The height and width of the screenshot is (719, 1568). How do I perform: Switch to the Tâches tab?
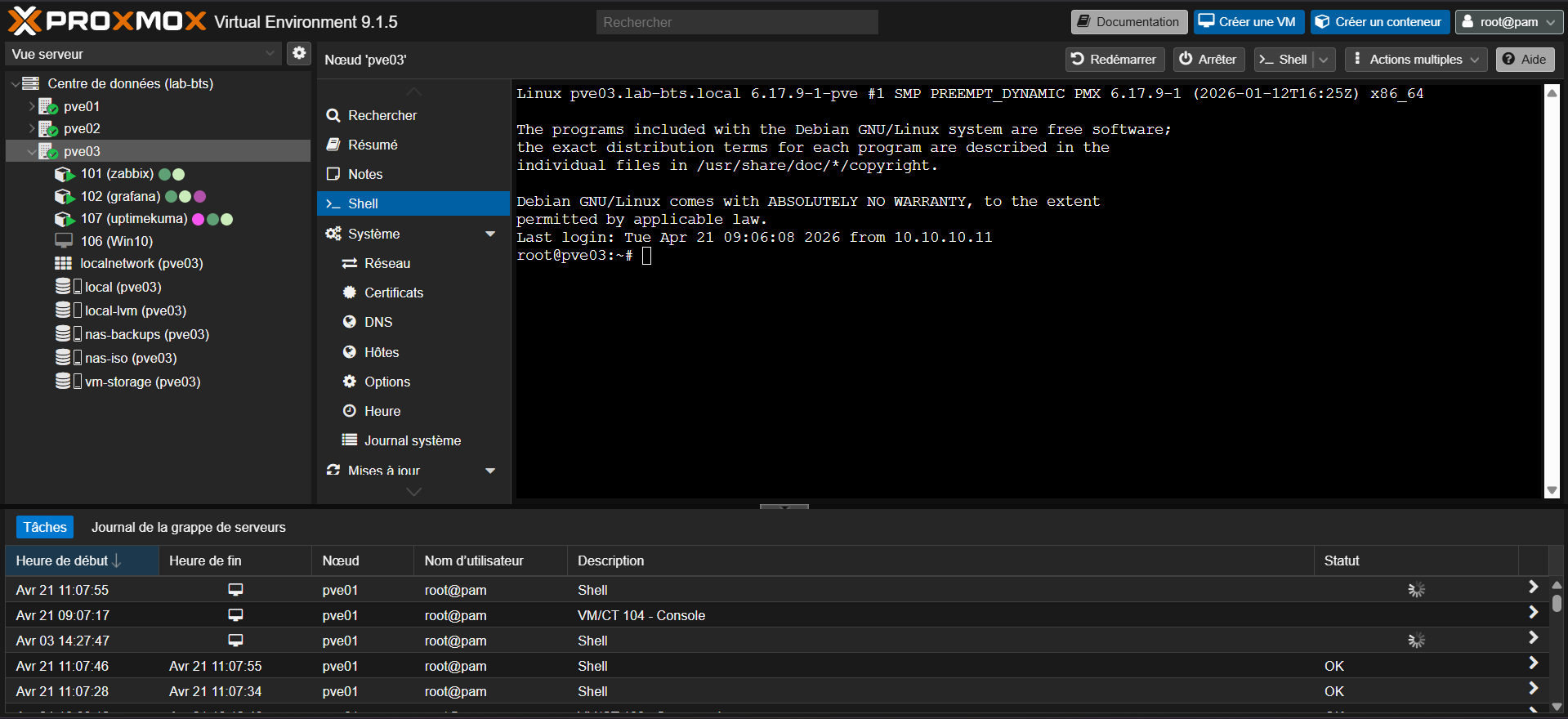(x=45, y=527)
